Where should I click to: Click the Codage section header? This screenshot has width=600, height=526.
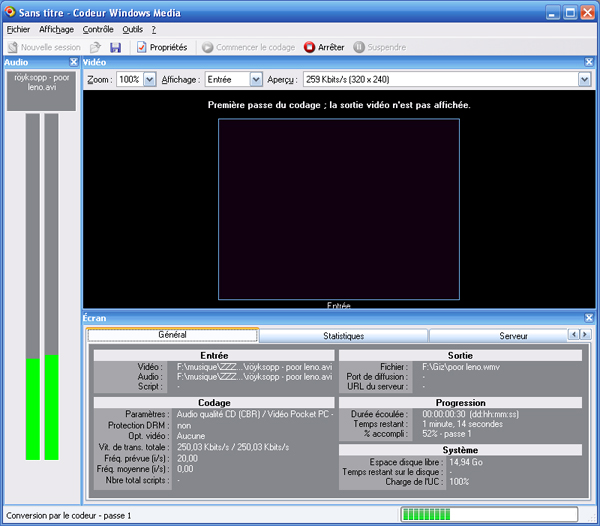point(214,402)
